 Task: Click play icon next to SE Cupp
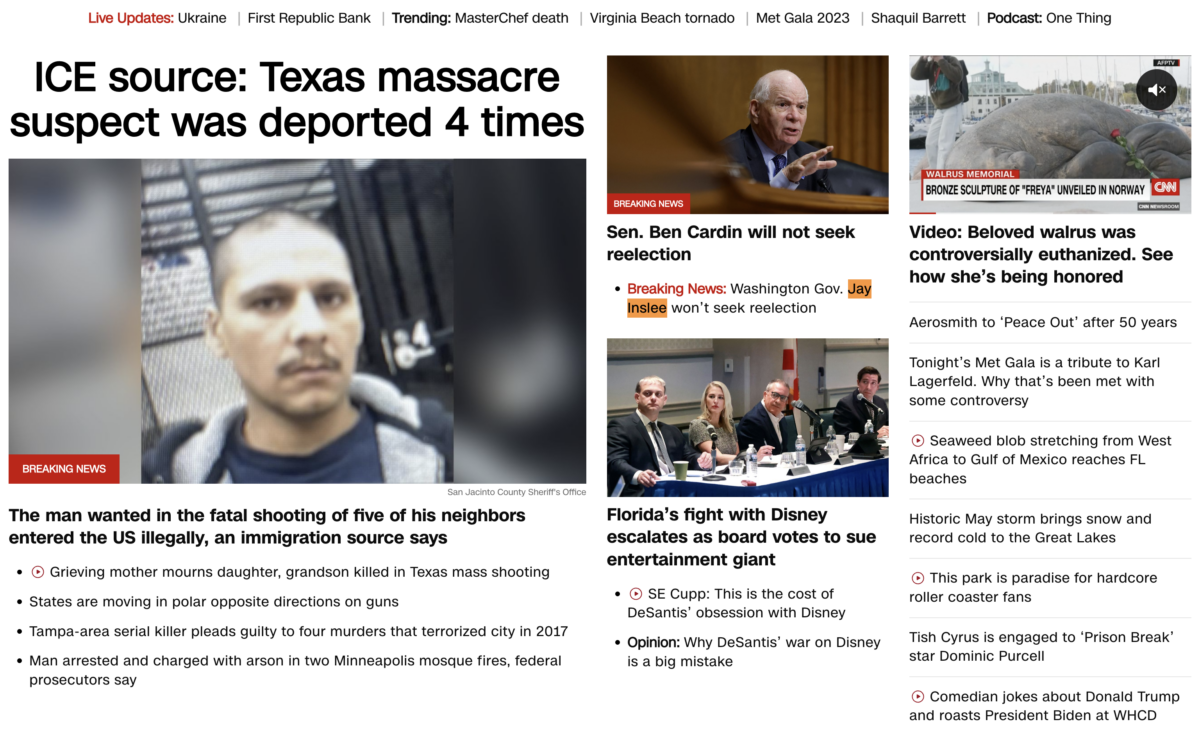click(636, 594)
